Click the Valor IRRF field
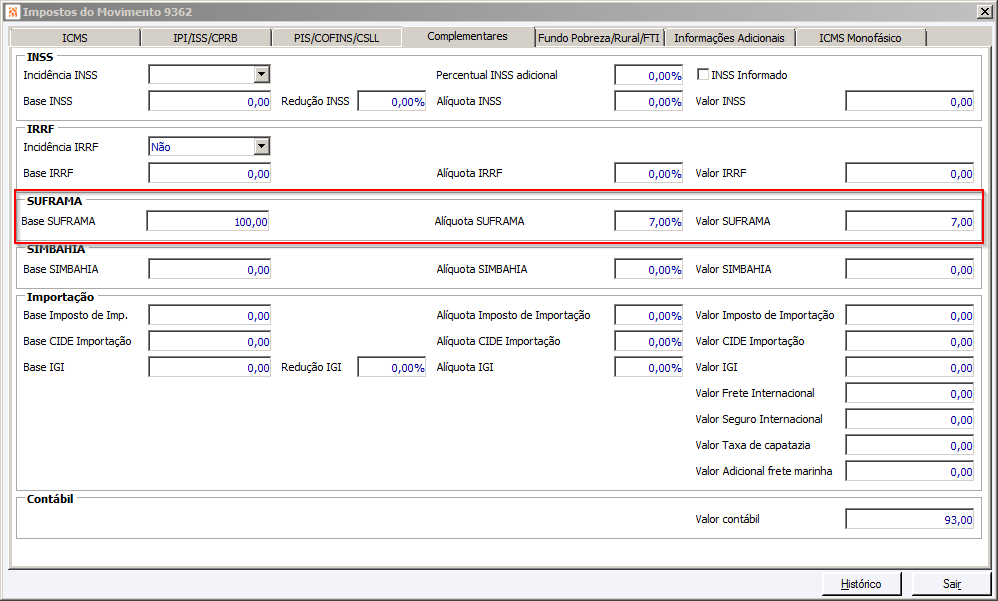The image size is (998, 601). tap(910, 173)
